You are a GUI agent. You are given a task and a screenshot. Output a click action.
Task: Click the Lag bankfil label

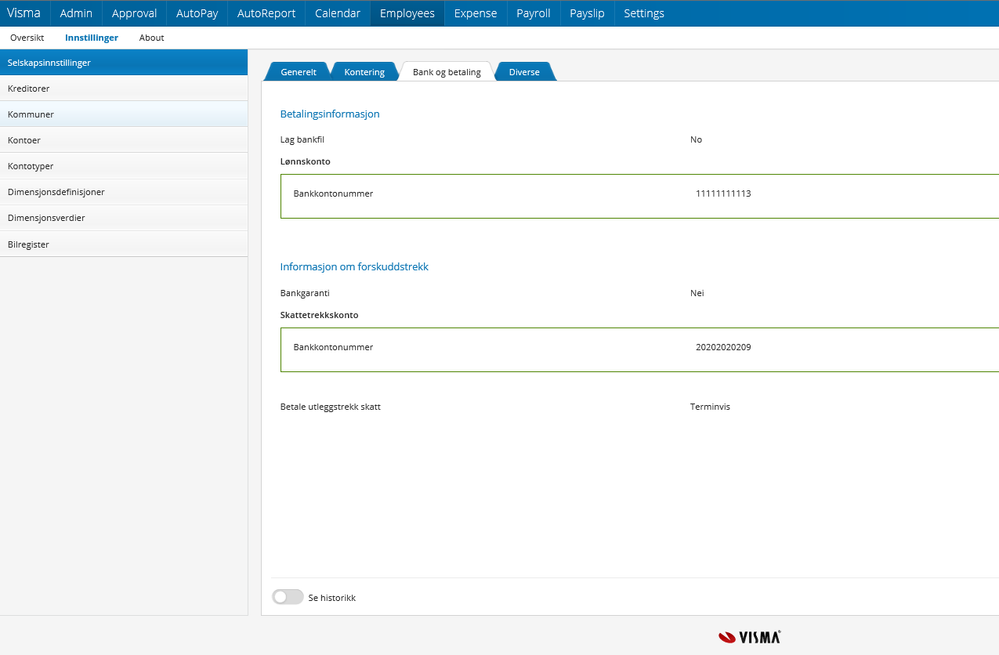302,140
